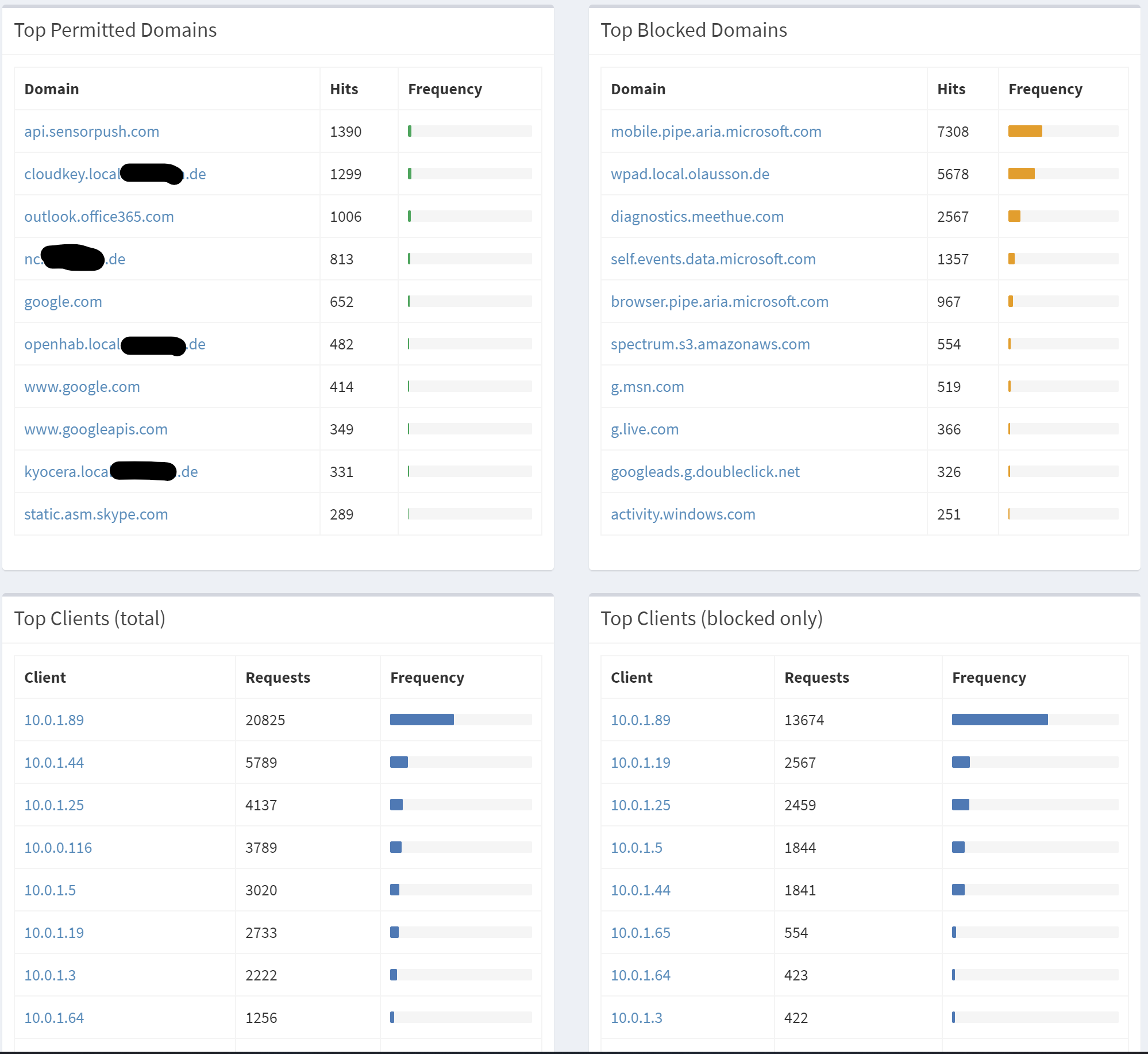Open api.sensorpush.com domain link
This screenshot has width=1148, height=1054.
[91, 132]
